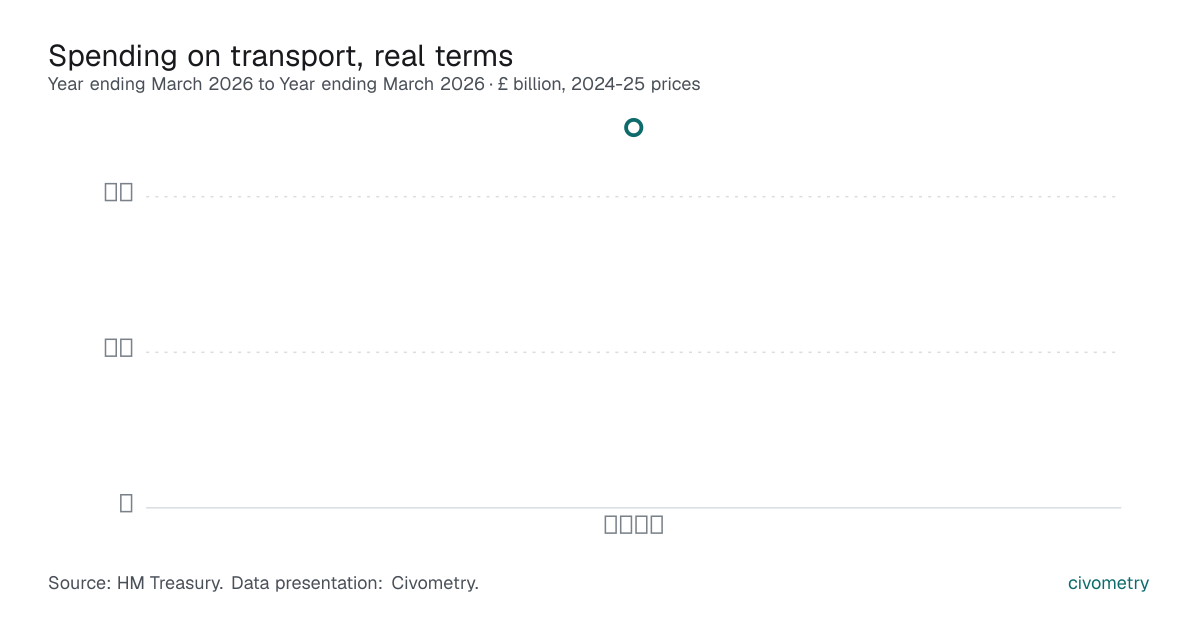Click the solid x-axis baseline
The width and height of the screenshot is (1200, 630).
coord(633,507)
